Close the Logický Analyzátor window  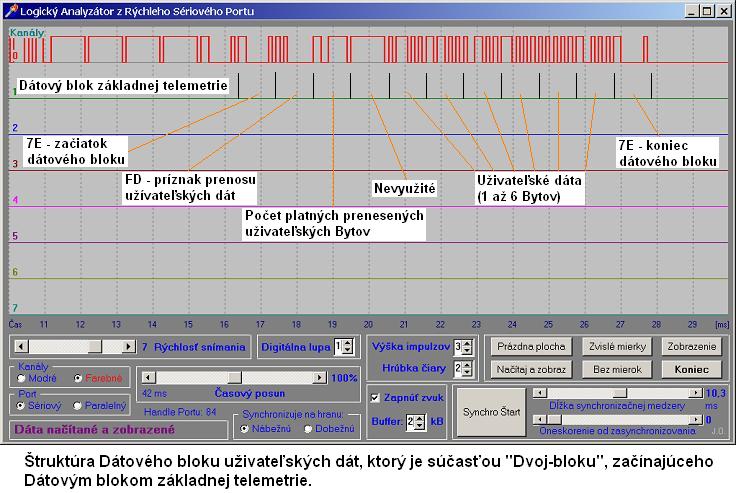724,11
